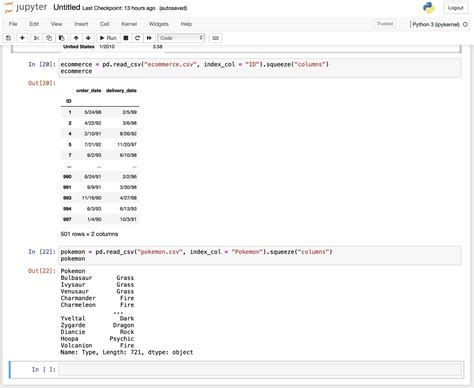Click the Logout button

click(x=455, y=8)
